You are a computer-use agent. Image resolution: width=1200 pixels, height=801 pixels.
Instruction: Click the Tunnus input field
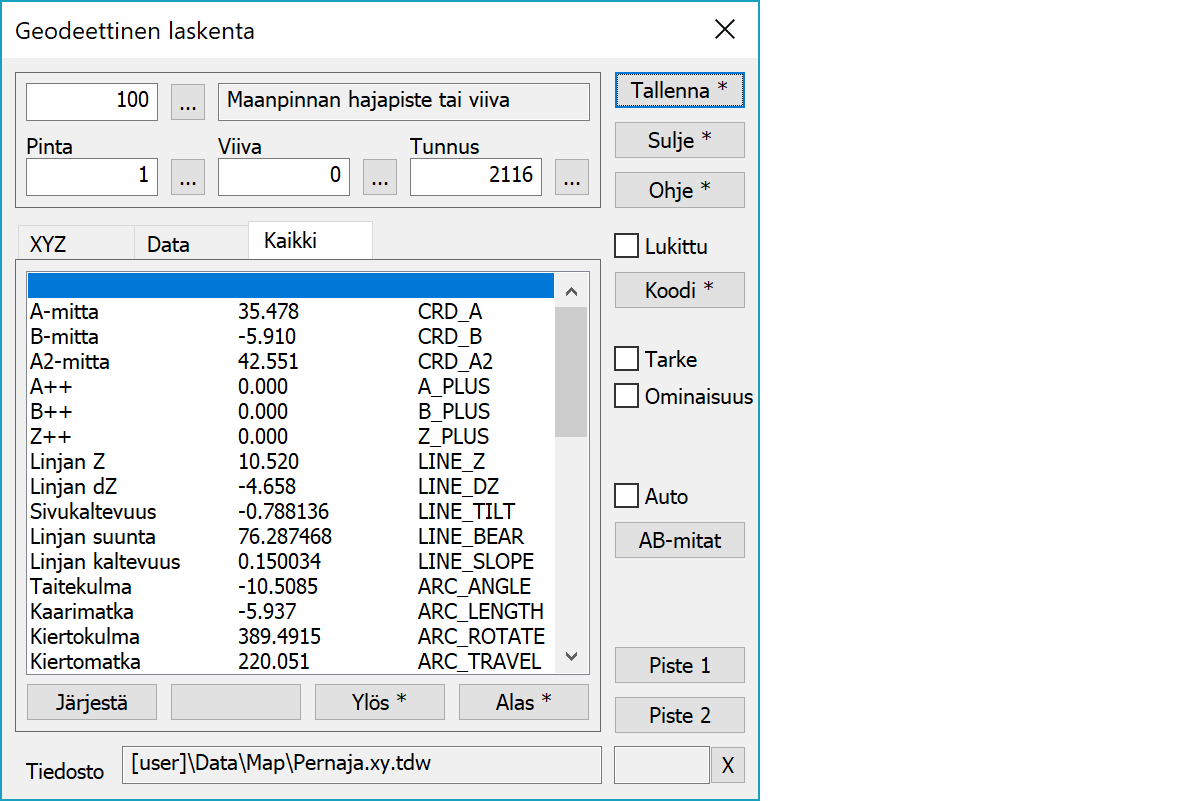(x=476, y=177)
